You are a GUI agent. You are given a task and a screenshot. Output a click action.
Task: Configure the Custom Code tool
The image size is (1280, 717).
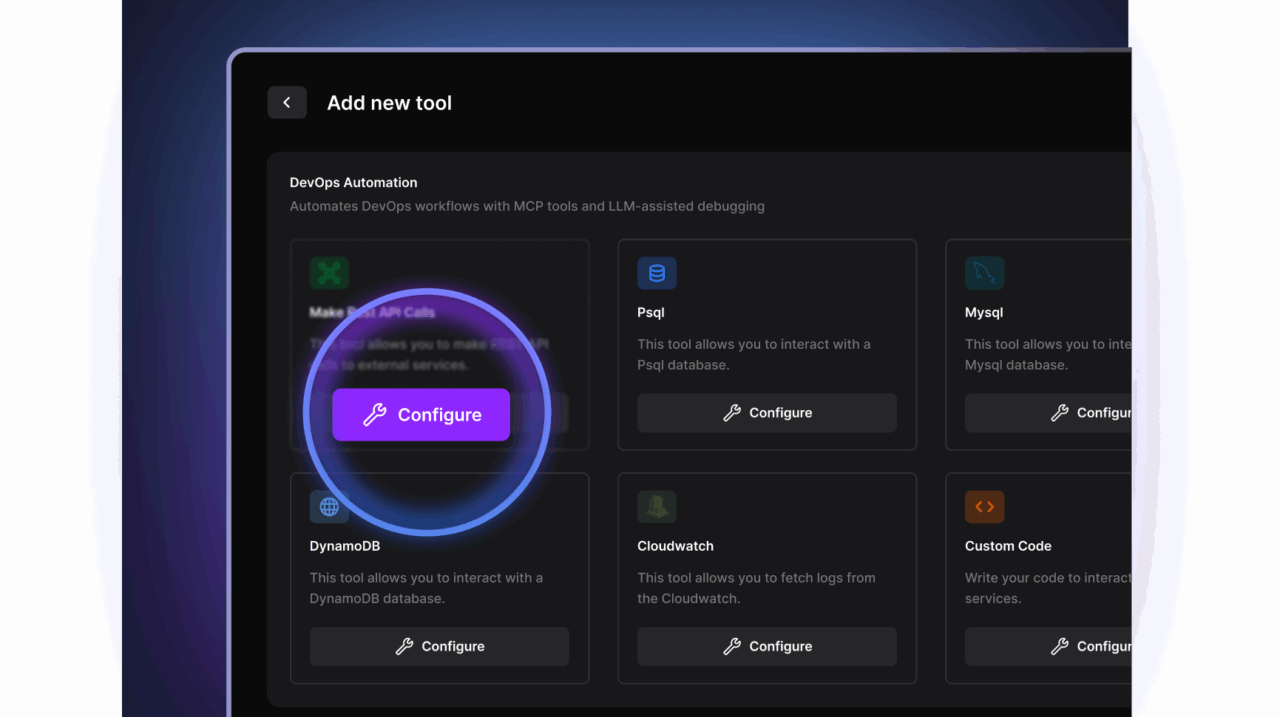tap(1048, 647)
